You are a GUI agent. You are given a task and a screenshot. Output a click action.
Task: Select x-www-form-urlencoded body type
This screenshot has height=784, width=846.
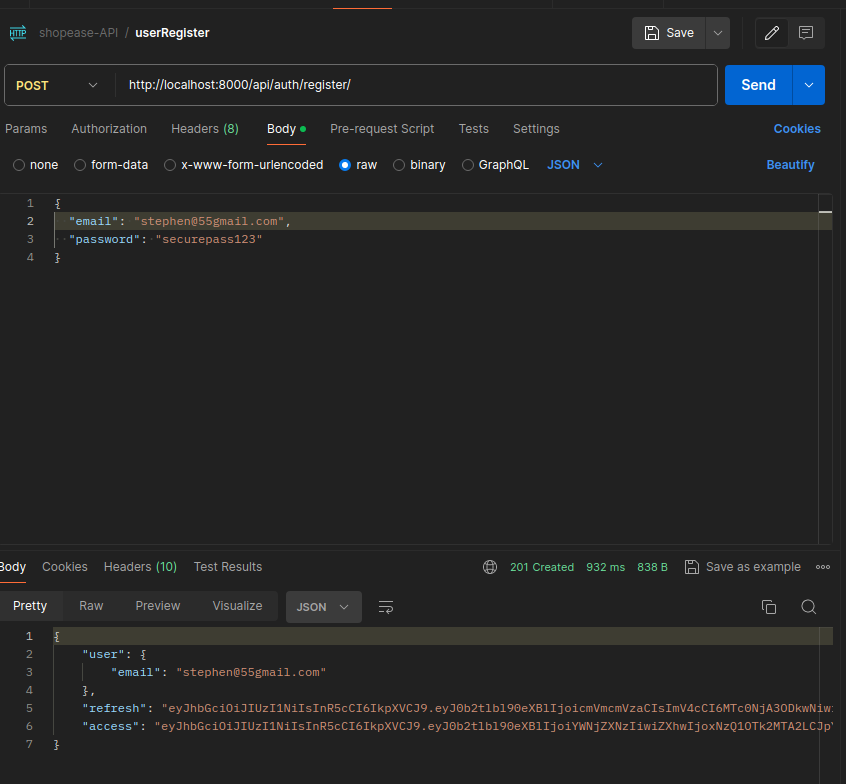pyautogui.click(x=170, y=165)
